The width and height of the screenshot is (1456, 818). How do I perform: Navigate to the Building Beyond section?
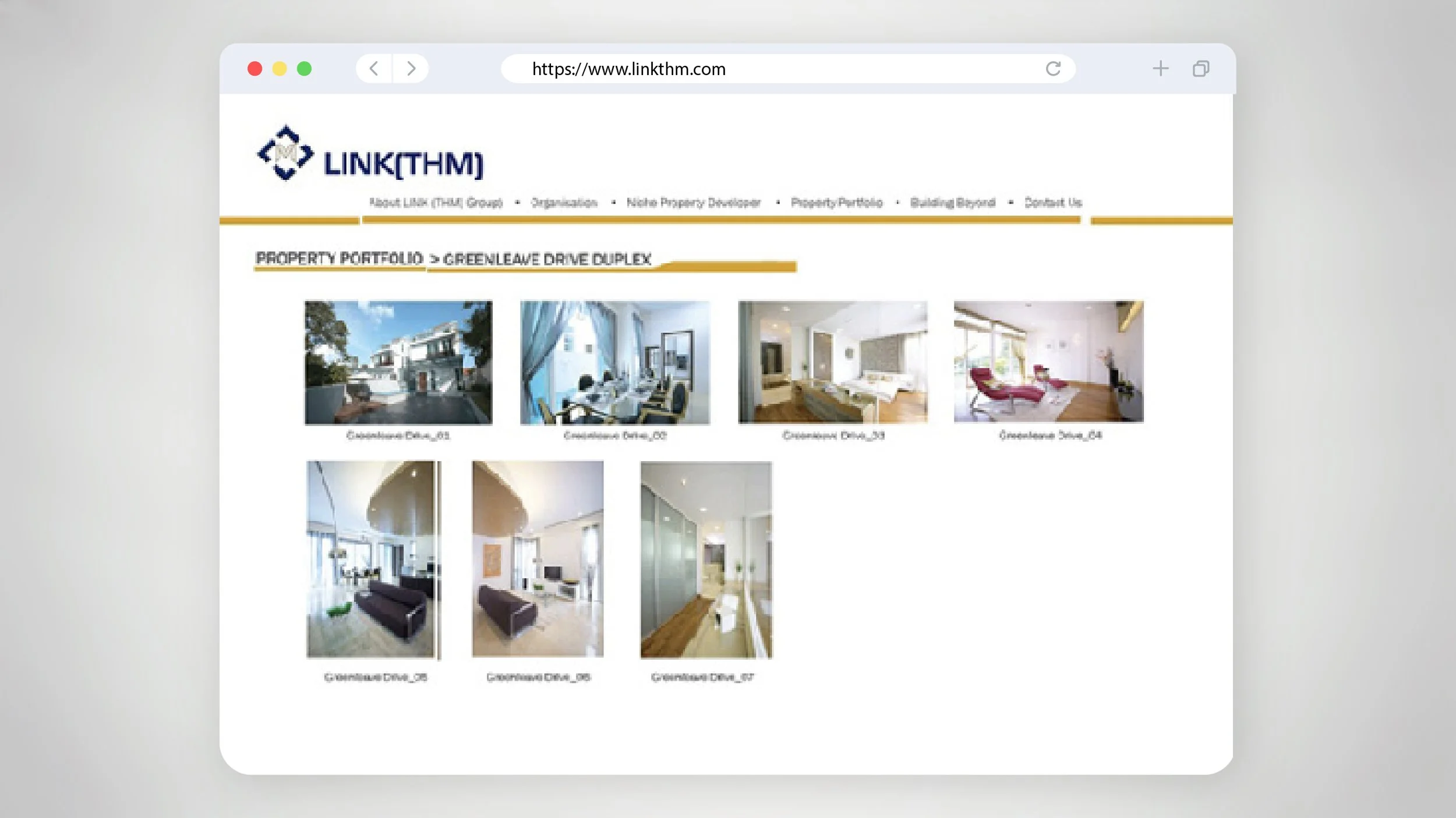[953, 203]
